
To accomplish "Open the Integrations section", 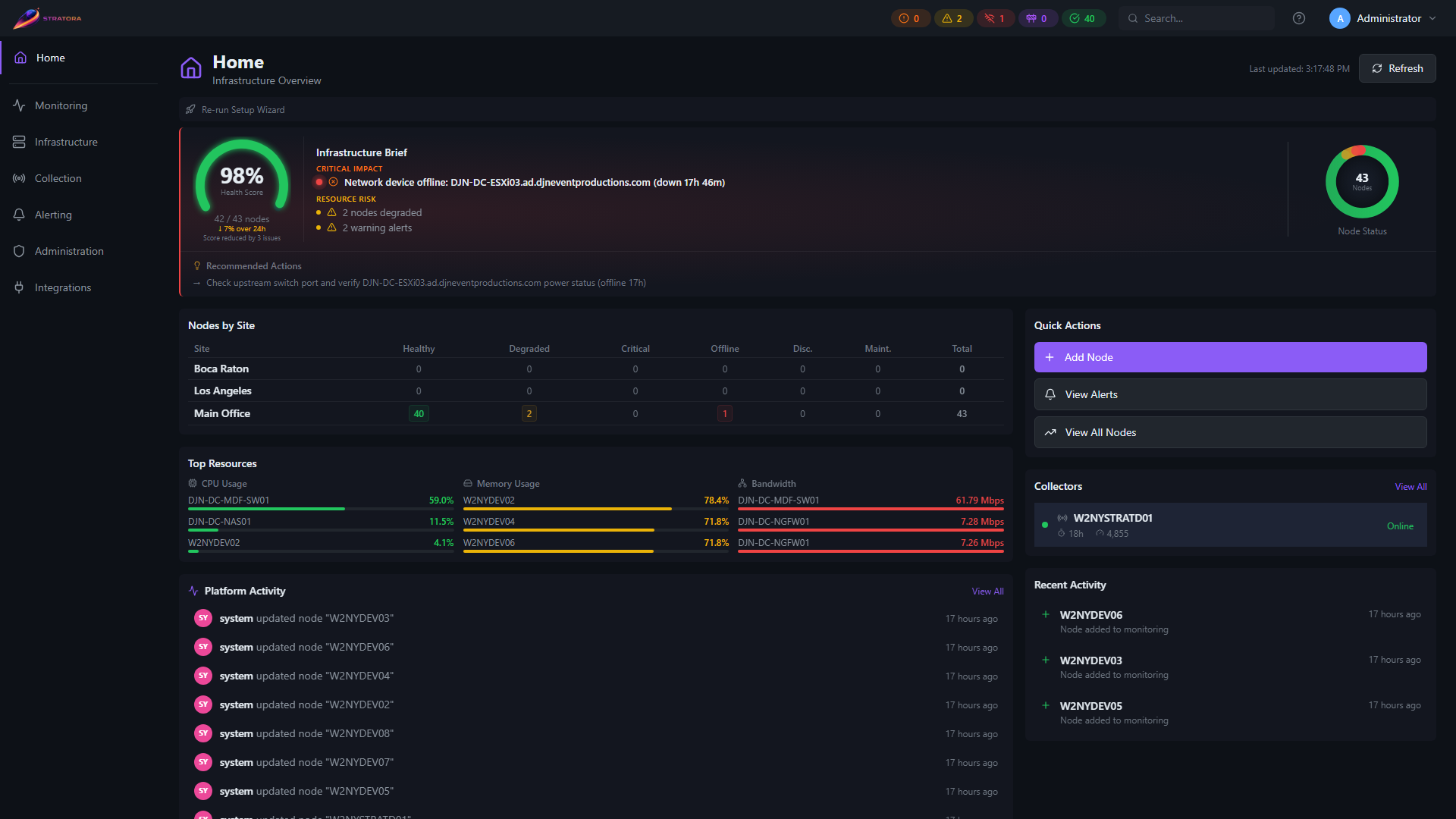I will pyautogui.click(x=79, y=287).
